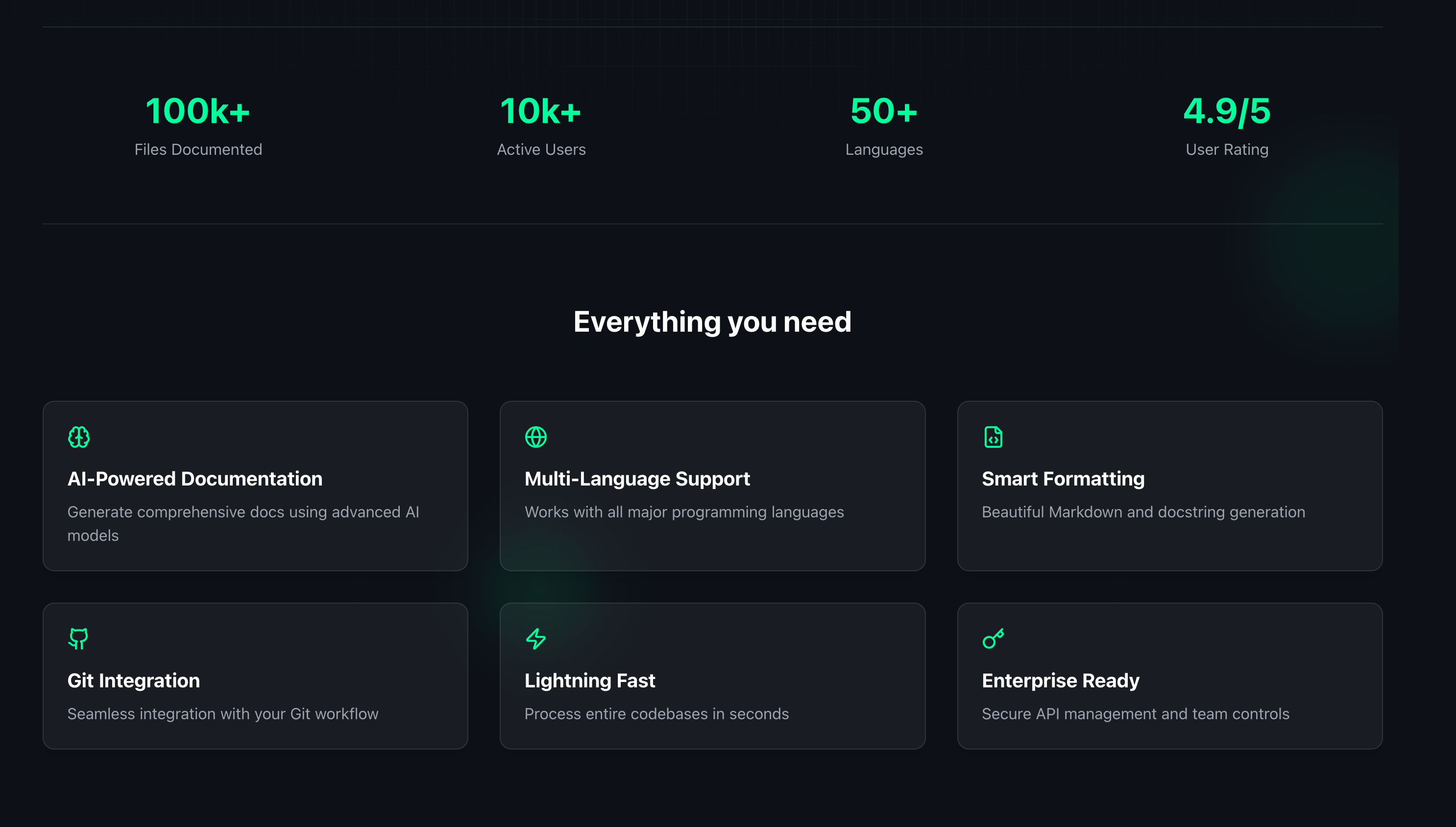Click the Smart Formatting heading
This screenshot has height=827, width=1456.
pyautogui.click(x=1063, y=479)
